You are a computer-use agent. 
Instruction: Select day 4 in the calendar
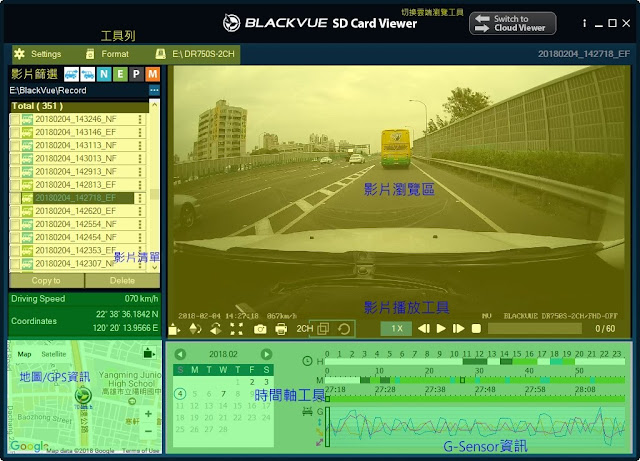point(180,394)
